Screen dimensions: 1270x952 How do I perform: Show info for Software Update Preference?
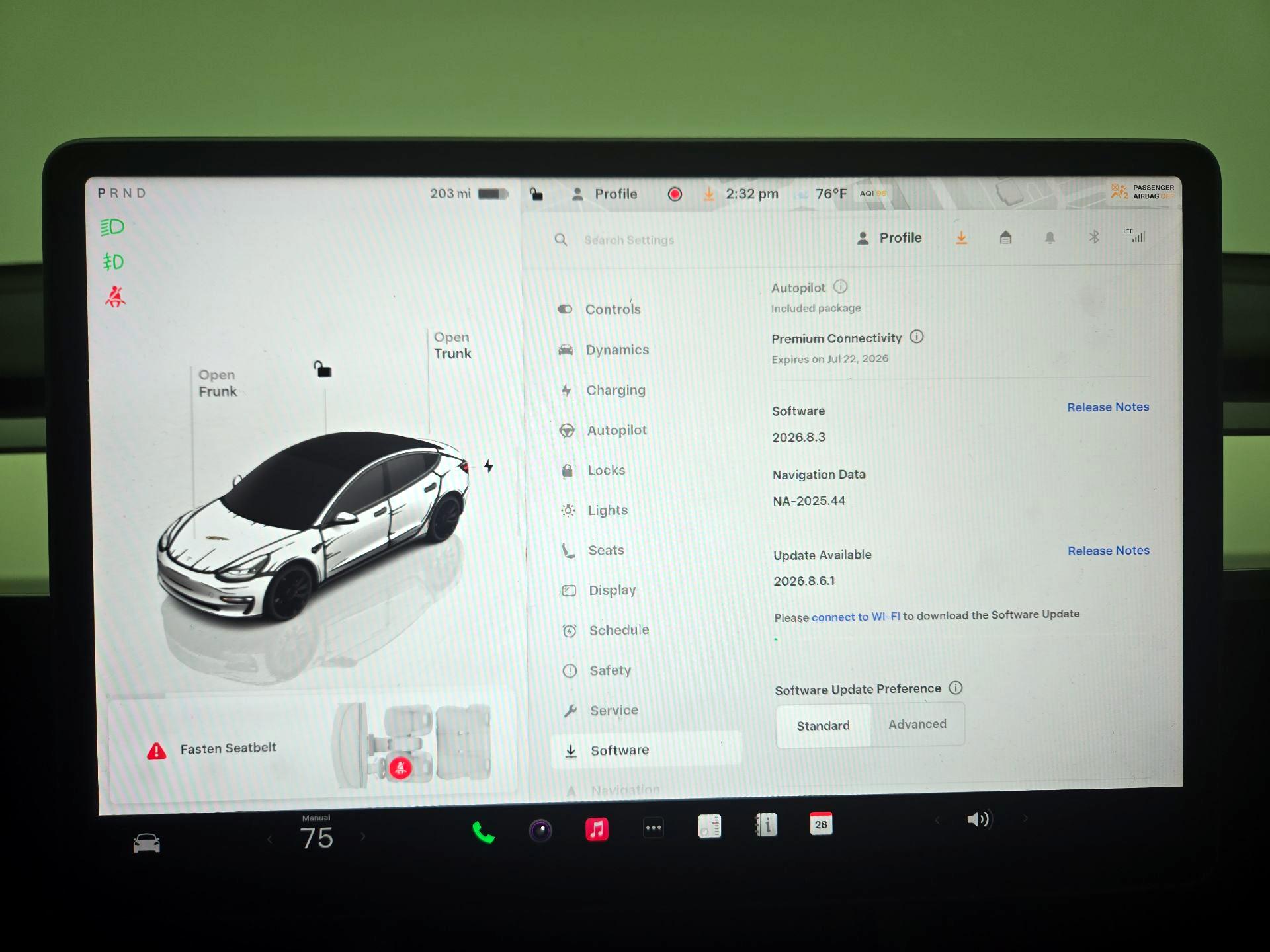tap(956, 688)
